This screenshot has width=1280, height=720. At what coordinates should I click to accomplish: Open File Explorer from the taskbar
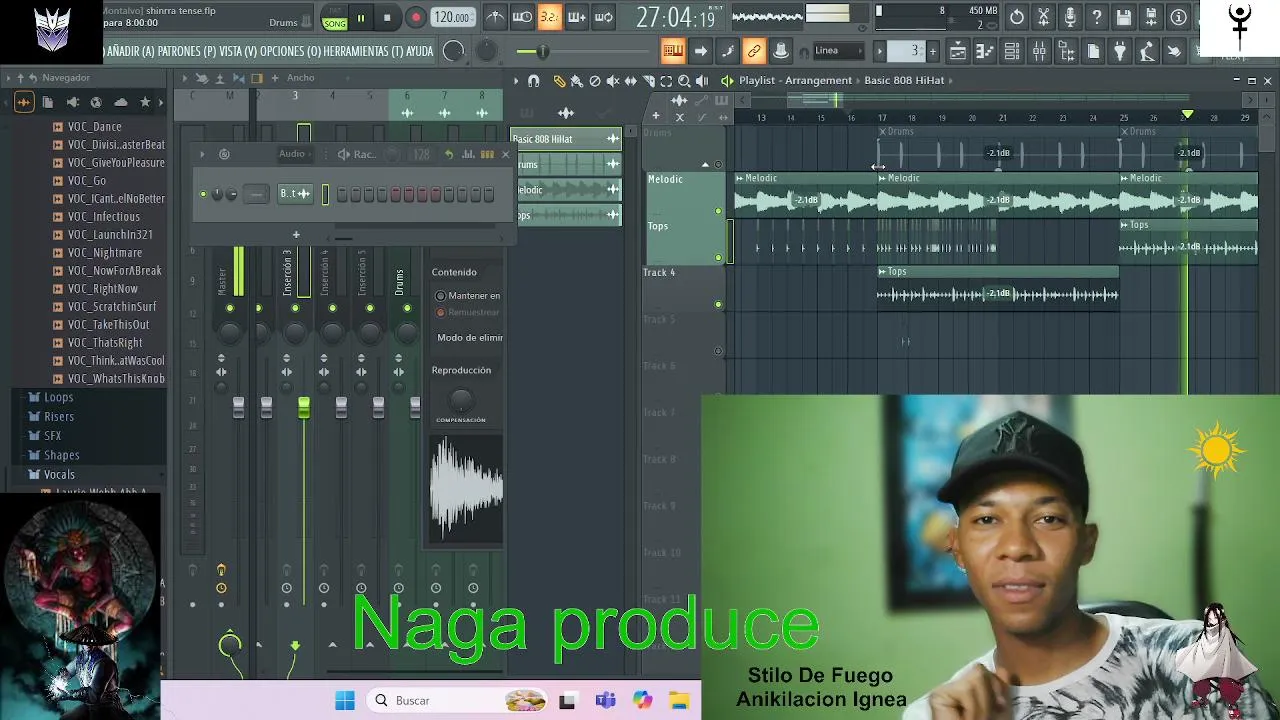[679, 701]
